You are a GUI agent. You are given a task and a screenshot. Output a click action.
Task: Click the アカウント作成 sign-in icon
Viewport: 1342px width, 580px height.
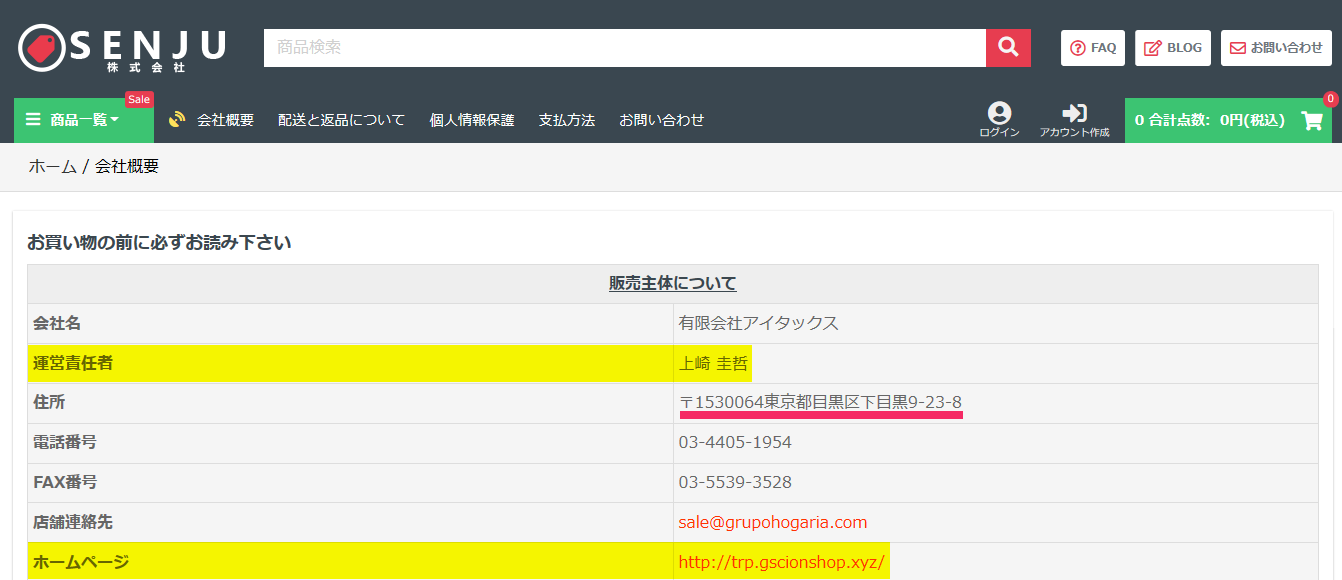[1074, 113]
